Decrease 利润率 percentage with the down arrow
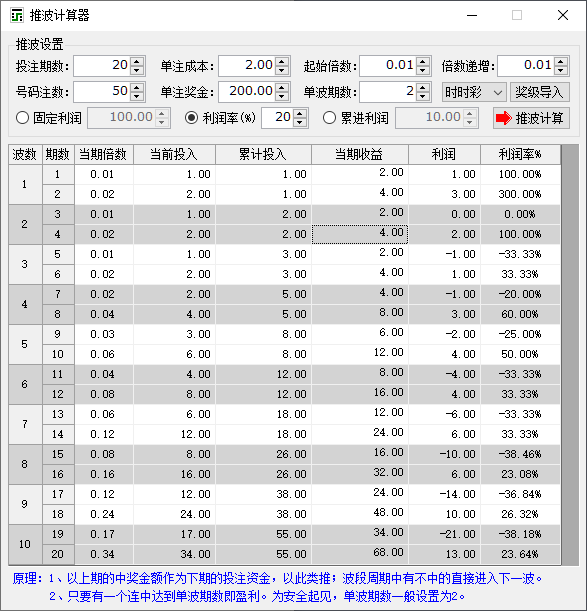Viewport: 587px width, 611px height. click(299, 122)
